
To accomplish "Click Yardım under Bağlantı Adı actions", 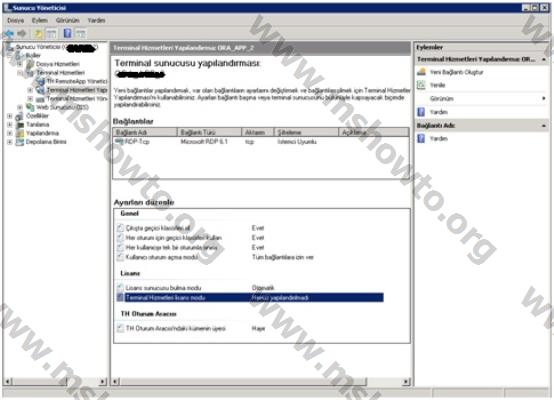I will 438,139.
